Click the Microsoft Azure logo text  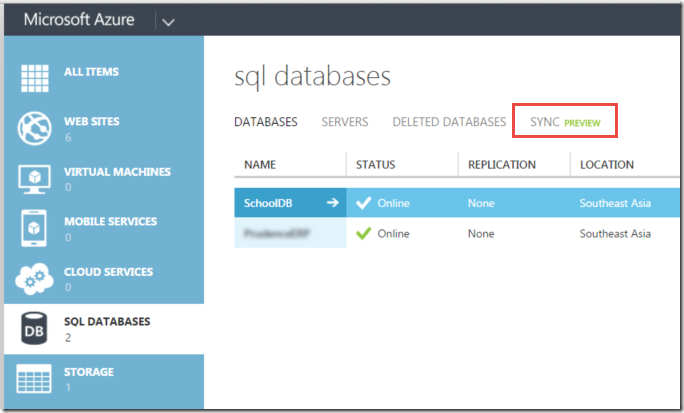tap(79, 20)
